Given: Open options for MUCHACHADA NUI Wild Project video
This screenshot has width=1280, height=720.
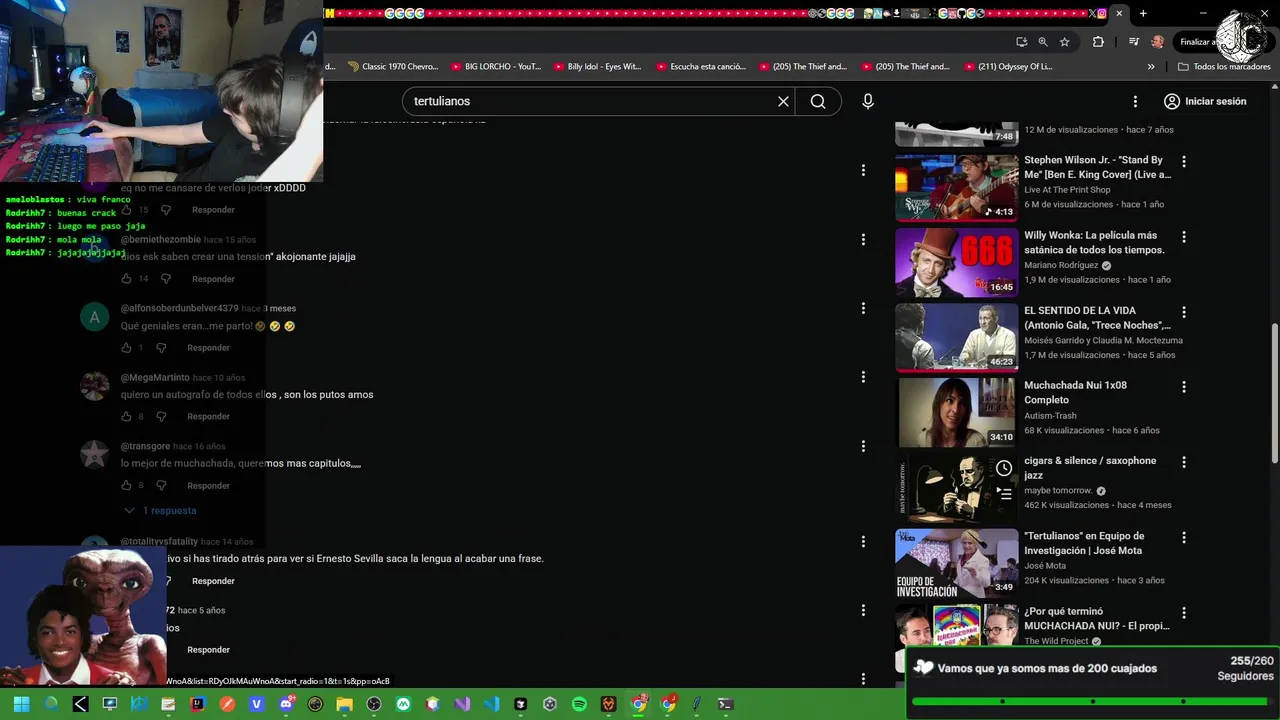Looking at the screenshot, I should coord(1184,613).
